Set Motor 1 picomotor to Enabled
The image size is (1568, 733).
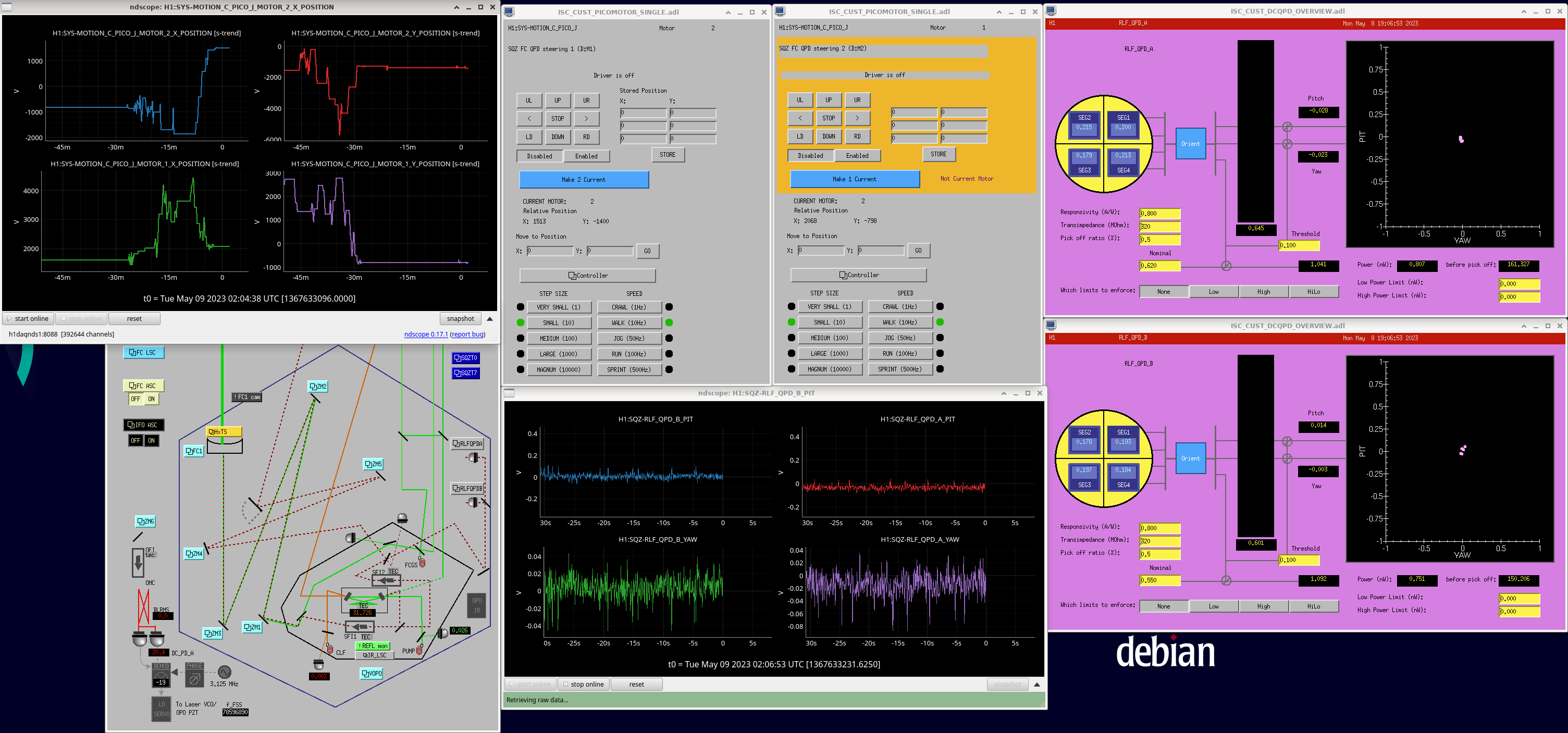[x=857, y=156]
